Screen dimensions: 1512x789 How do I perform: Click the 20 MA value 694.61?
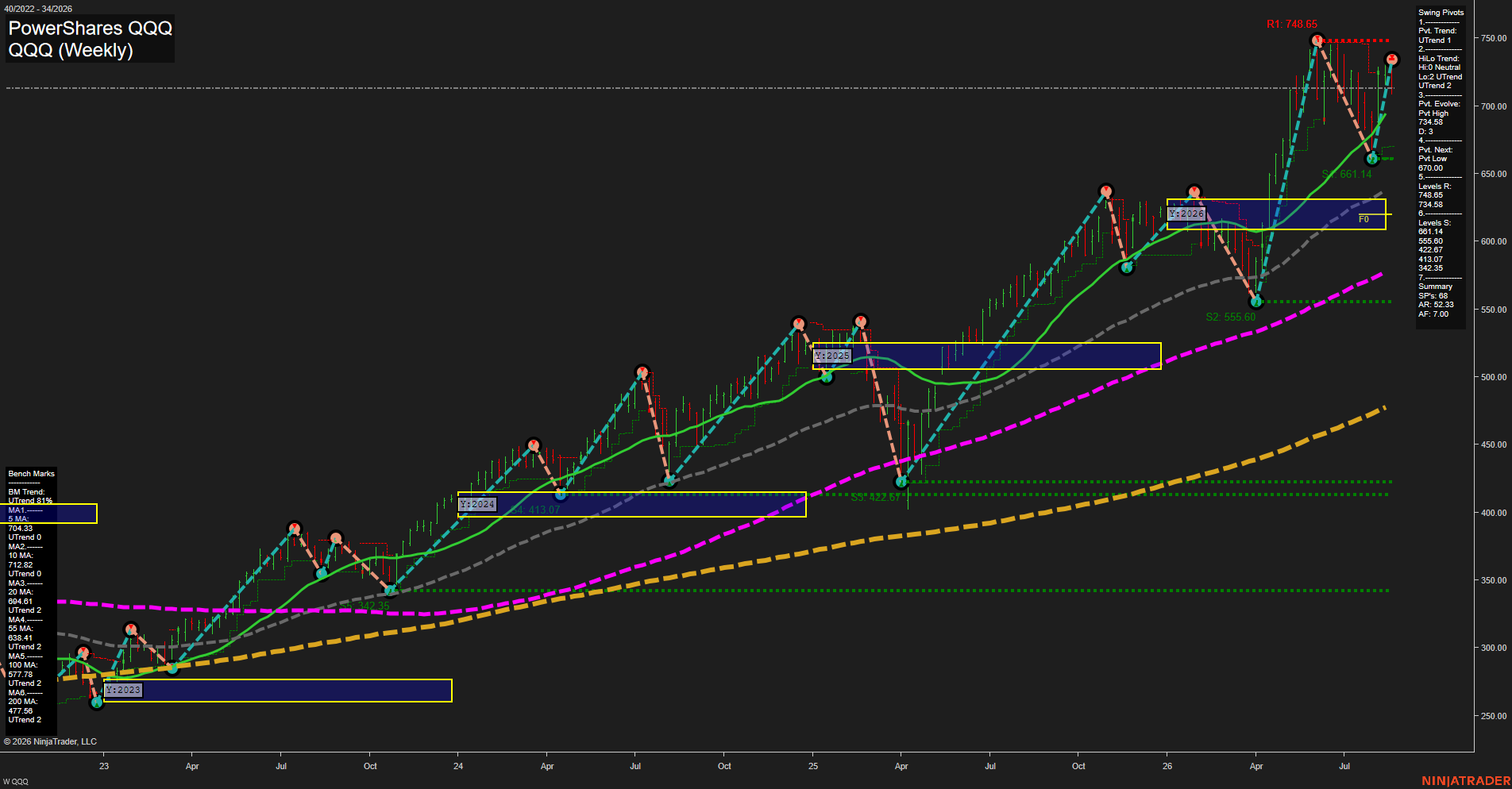(21, 601)
